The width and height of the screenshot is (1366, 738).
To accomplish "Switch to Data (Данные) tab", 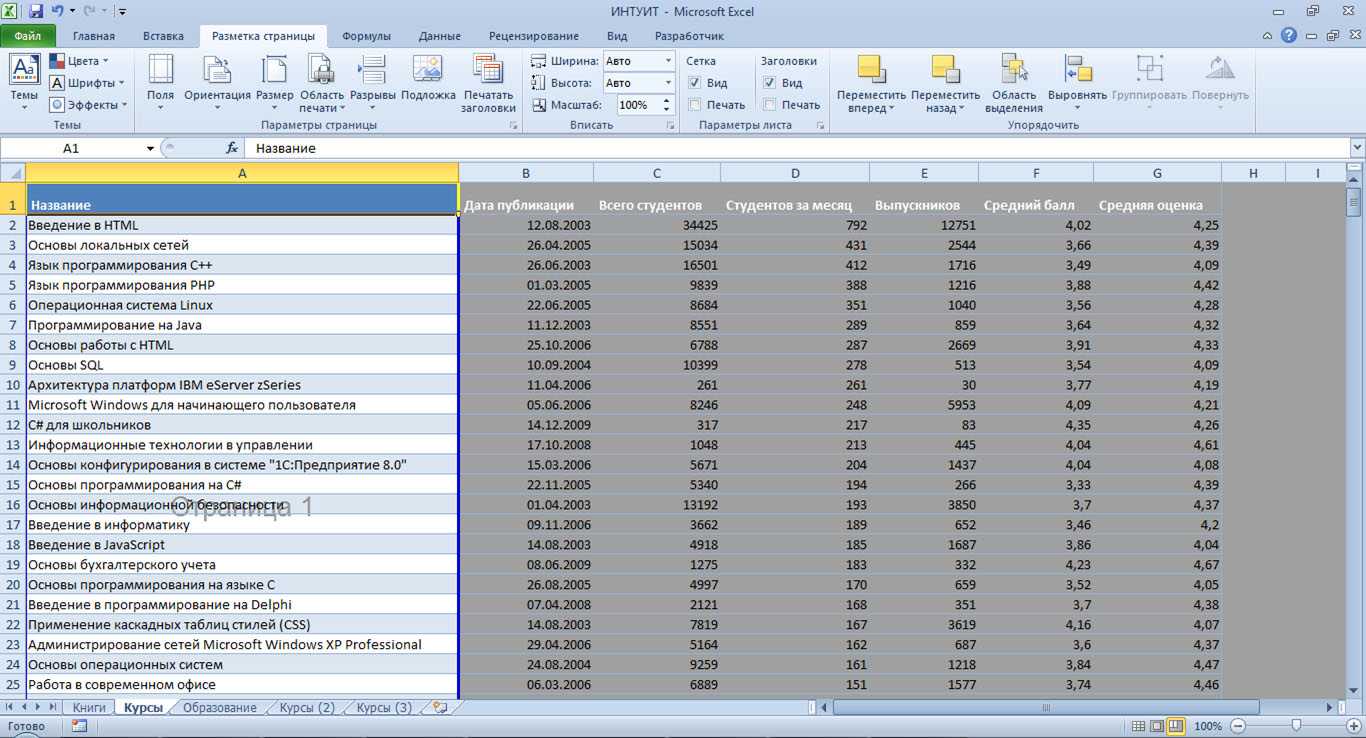I will [440, 36].
